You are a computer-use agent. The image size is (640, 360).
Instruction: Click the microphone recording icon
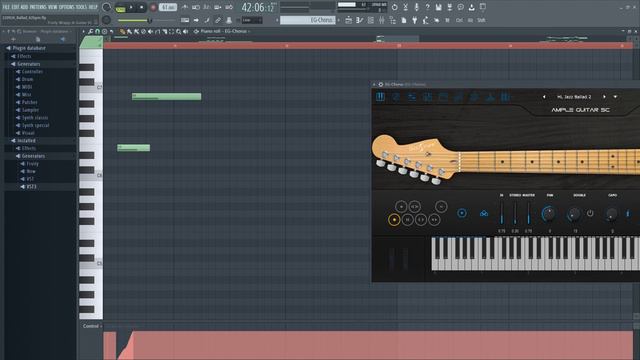point(417,7)
